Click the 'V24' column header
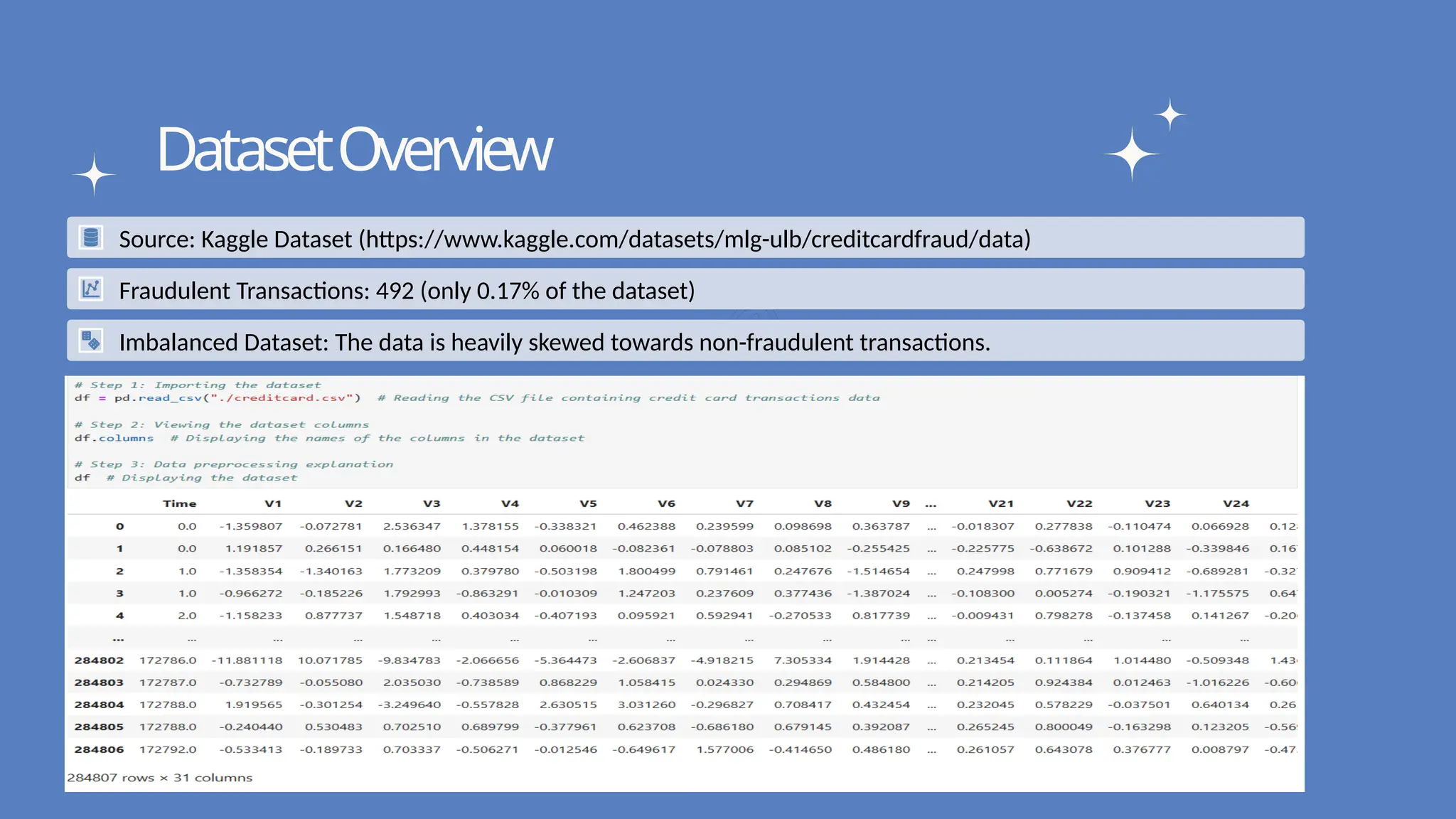This screenshot has height=819, width=1456. click(1236, 503)
